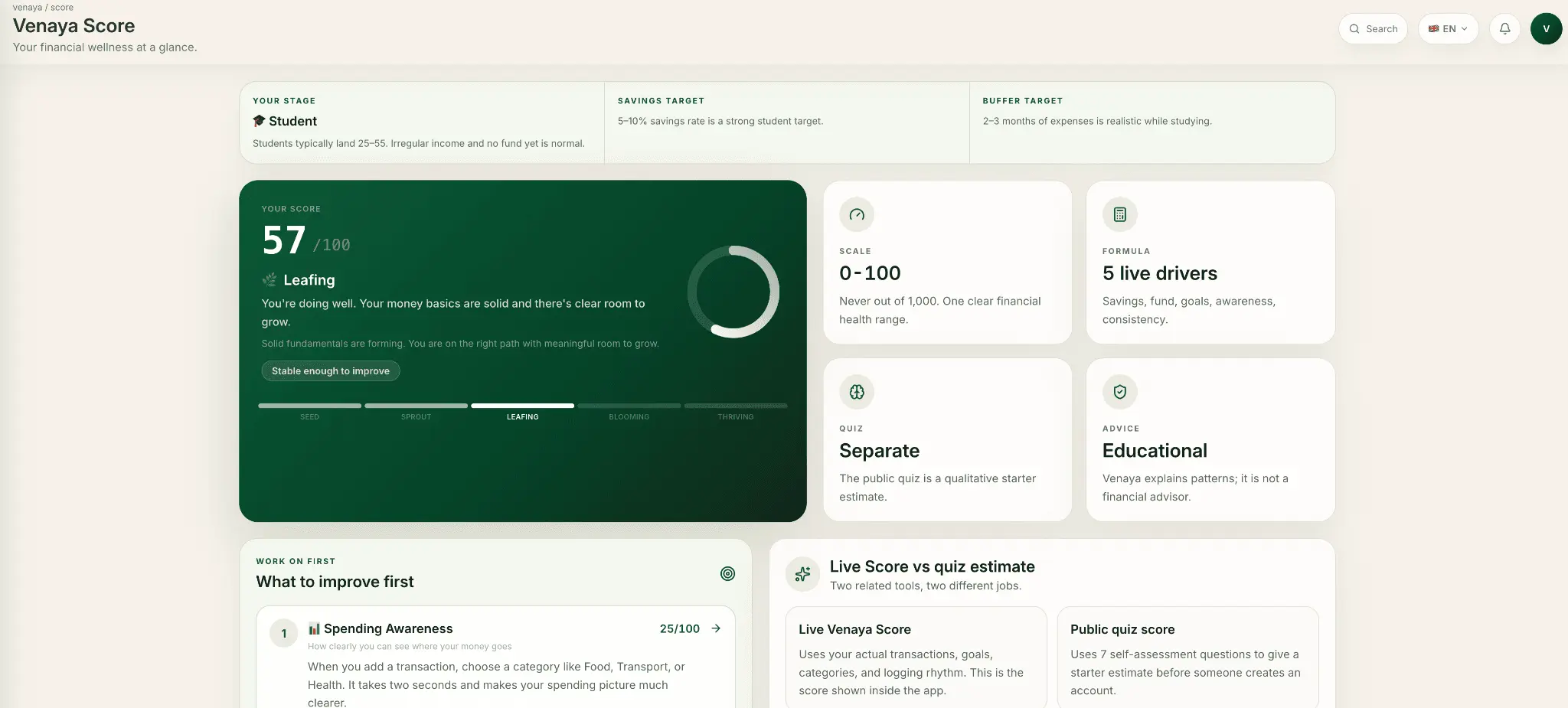The width and height of the screenshot is (1568, 708).
Task: Click the sparkle icon beside Live Score vs quiz
Action: [x=802, y=574]
